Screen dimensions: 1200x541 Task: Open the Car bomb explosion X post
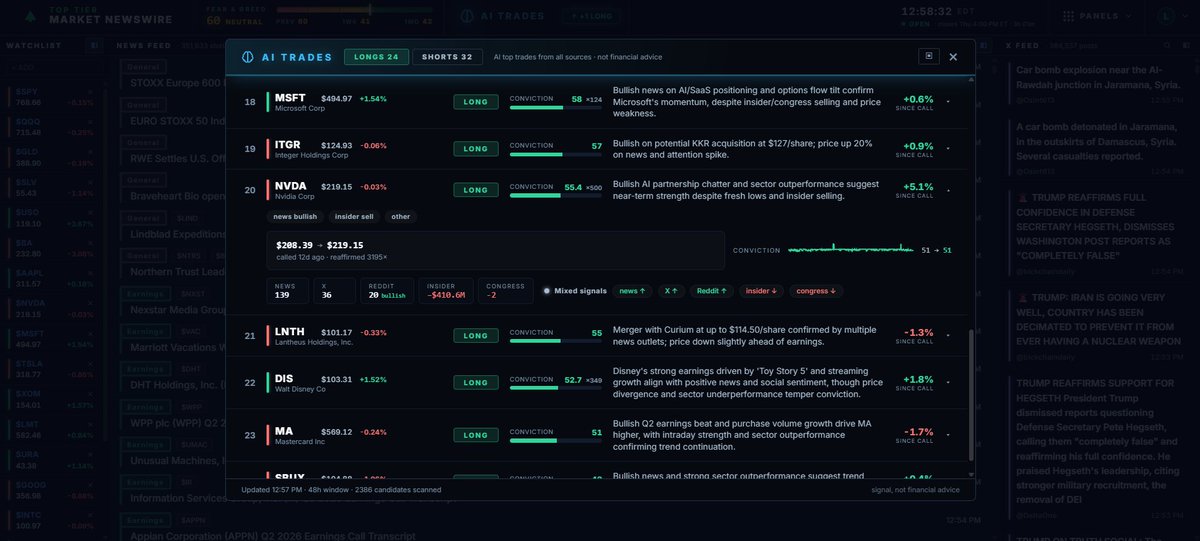pos(1095,82)
